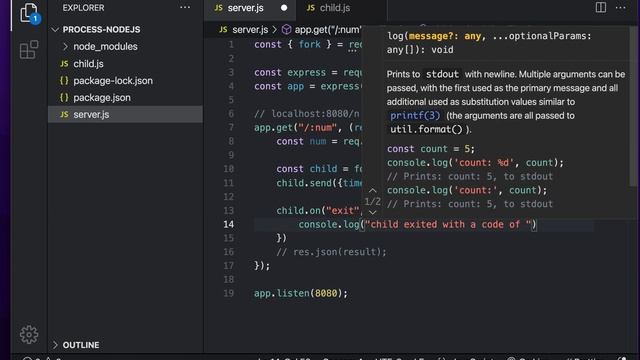Click line number 19 in the gutter
Screen dimensions: 640x360
click(x=229, y=293)
